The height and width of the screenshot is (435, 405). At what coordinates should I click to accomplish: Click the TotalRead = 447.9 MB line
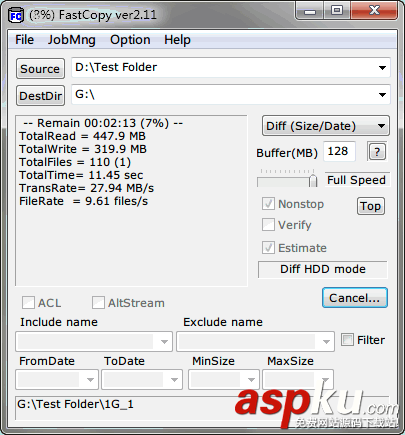[x=82, y=136]
